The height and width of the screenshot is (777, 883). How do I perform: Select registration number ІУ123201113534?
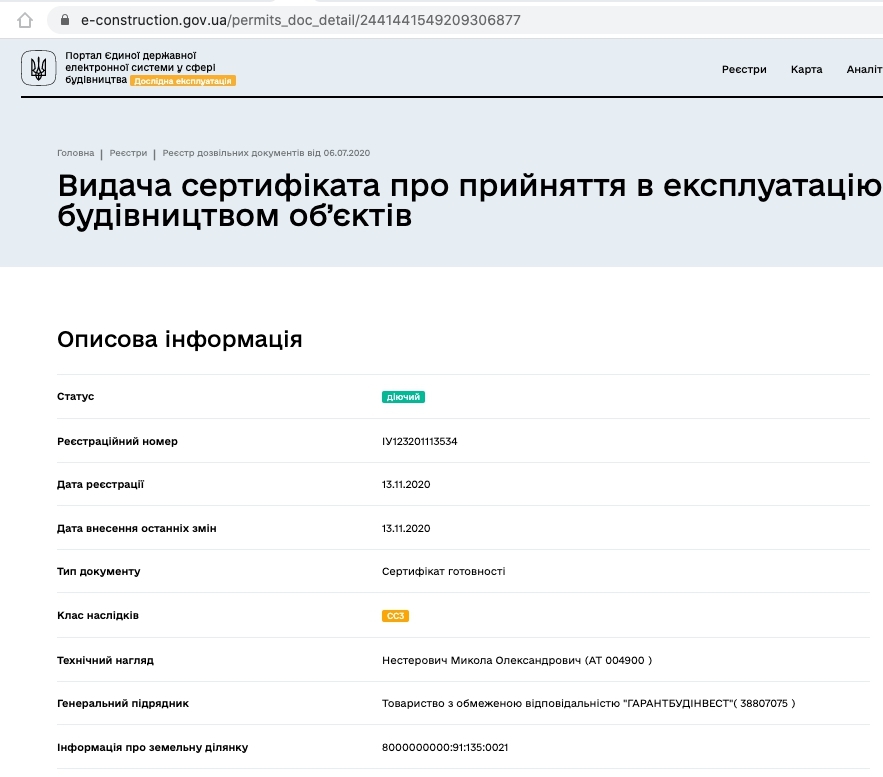420,441
